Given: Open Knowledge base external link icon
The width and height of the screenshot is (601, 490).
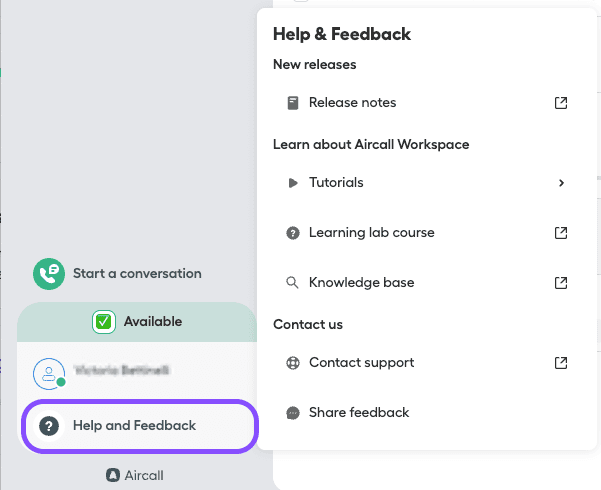Looking at the screenshot, I should (x=561, y=283).
